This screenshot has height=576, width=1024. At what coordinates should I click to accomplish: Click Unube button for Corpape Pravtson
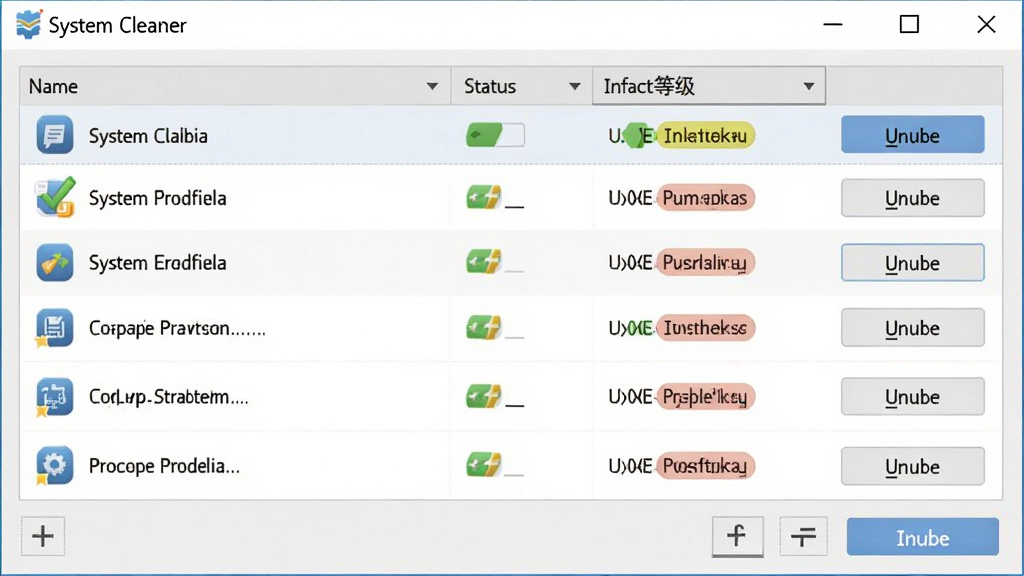pos(912,328)
